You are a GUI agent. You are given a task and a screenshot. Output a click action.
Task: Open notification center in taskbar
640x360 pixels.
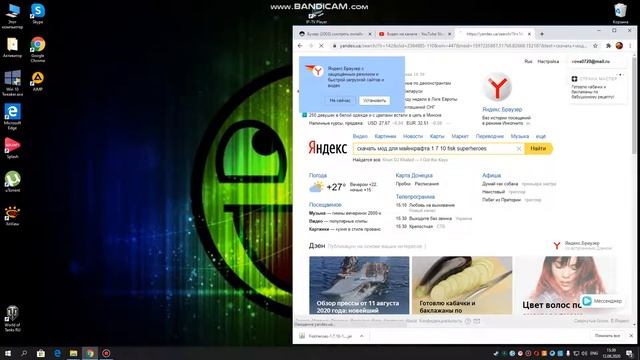(629, 353)
